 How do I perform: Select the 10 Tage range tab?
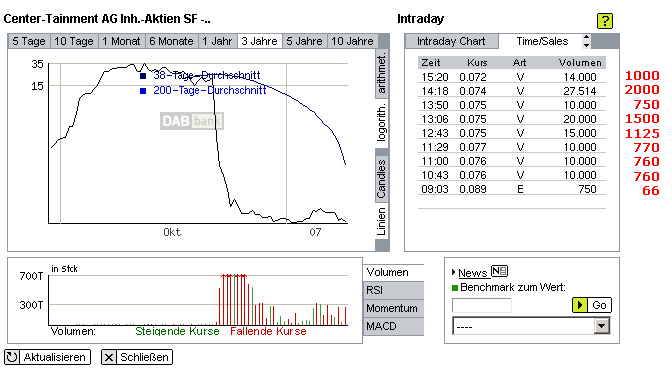pos(74,41)
